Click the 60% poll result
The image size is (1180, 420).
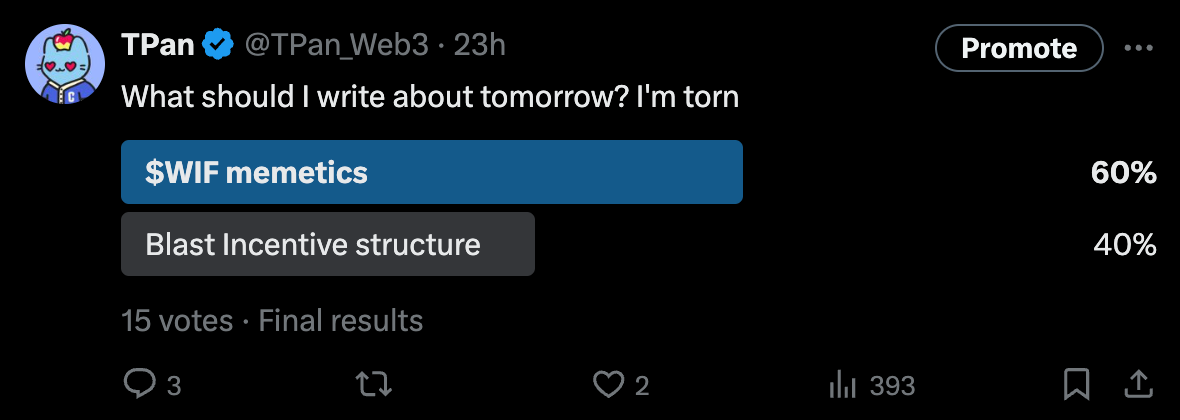click(x=1124, y=173)
